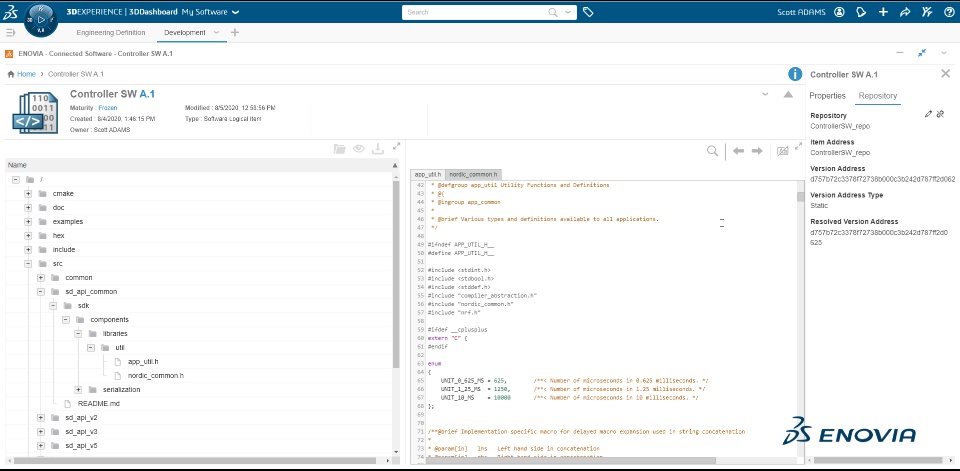
Task: Toggle the left side menu icon
Action: point(10,32)
